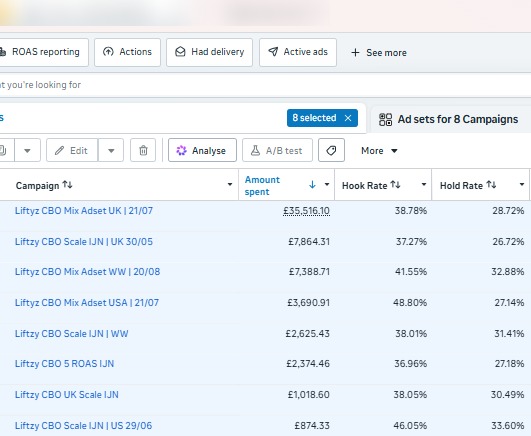Toggle the Amount spent descending sort arrow
Image resolution: width=531 pixels, height=436 pixels.
coord(312,184)
